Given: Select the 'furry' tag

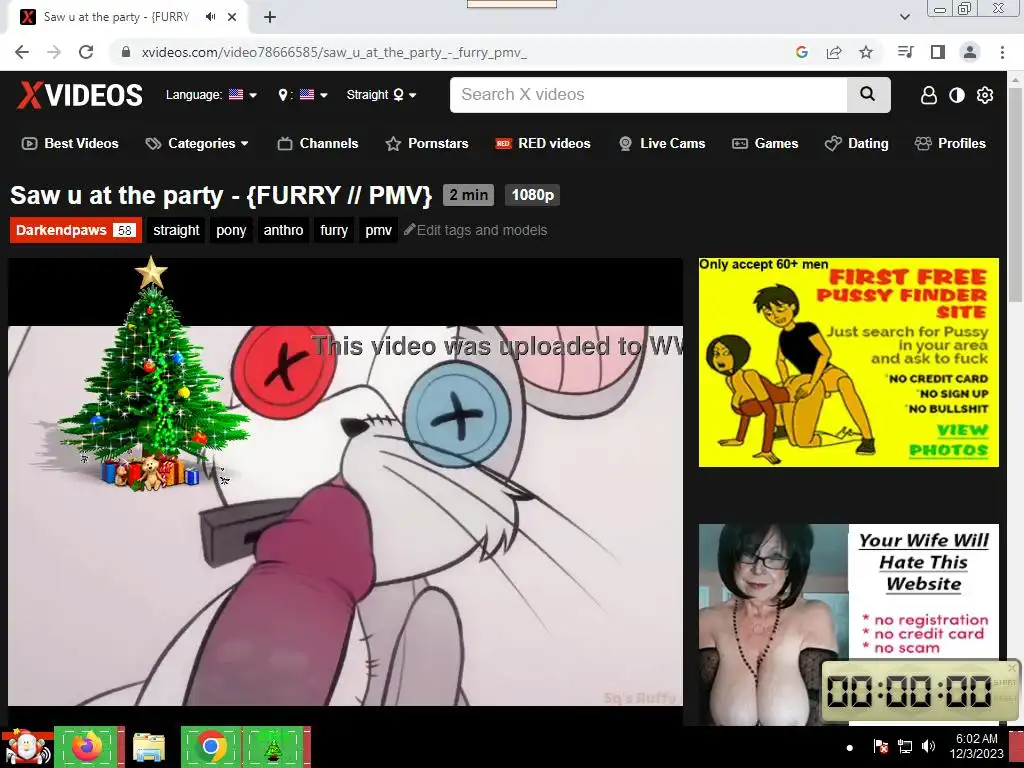Looking at the screenshot, I should (334, 231).
